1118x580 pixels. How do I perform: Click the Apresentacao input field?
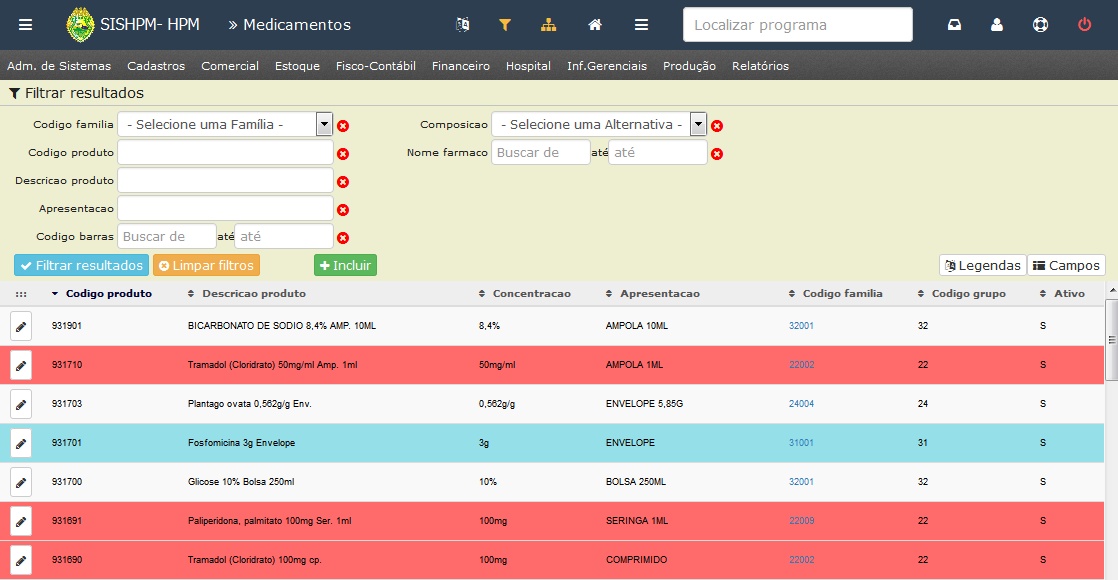pyautogui.click(x=225, y=208)
